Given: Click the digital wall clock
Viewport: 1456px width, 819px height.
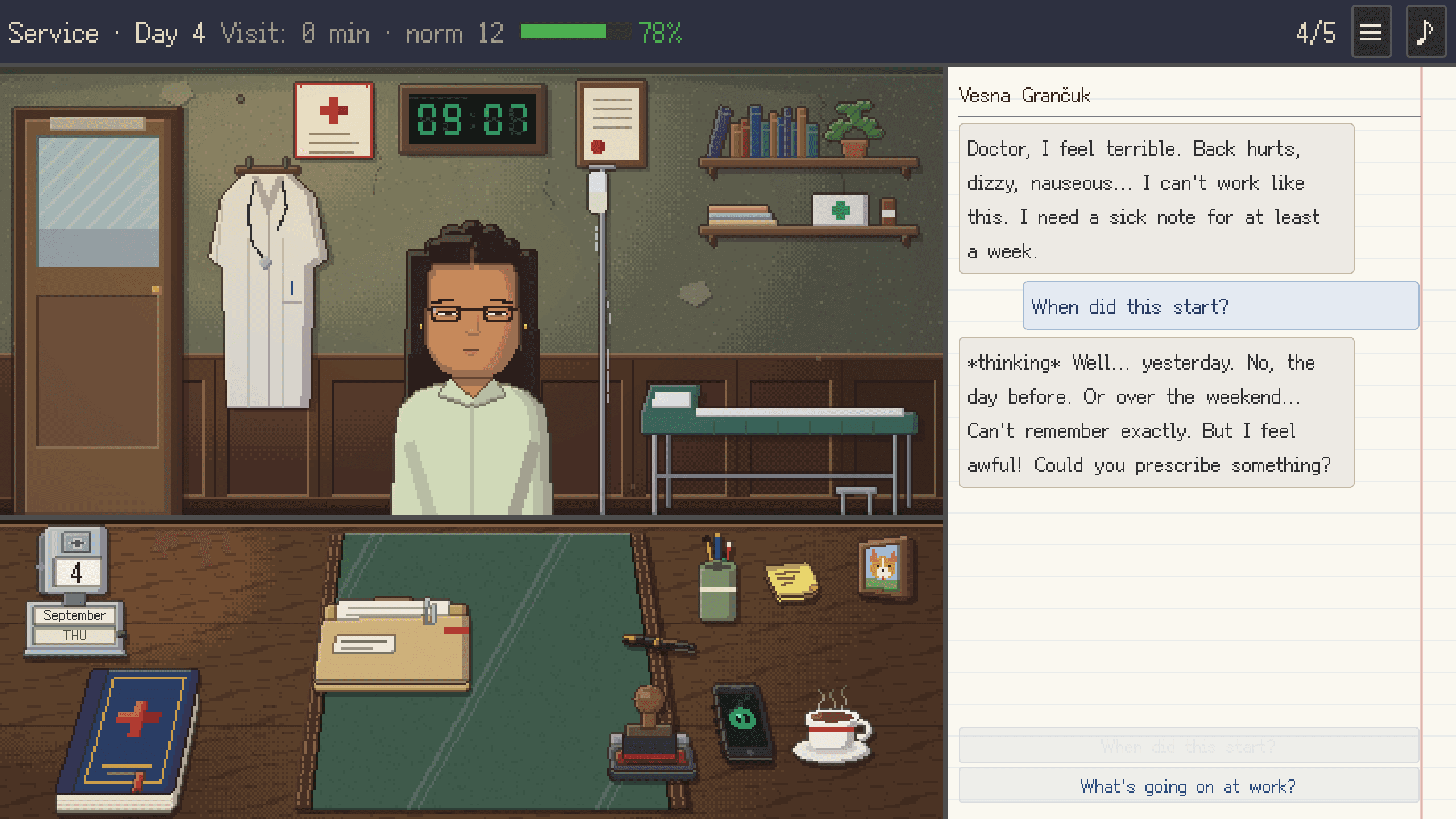Looking at the screenshot, I should pyautogui.click(x=473, y=119).
